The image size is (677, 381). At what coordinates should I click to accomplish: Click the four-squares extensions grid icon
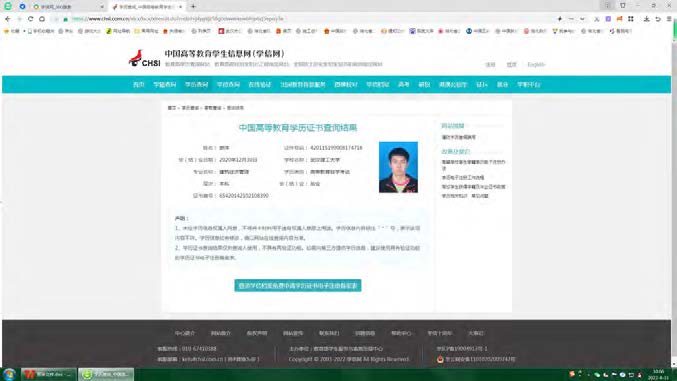tap(631, 19)
